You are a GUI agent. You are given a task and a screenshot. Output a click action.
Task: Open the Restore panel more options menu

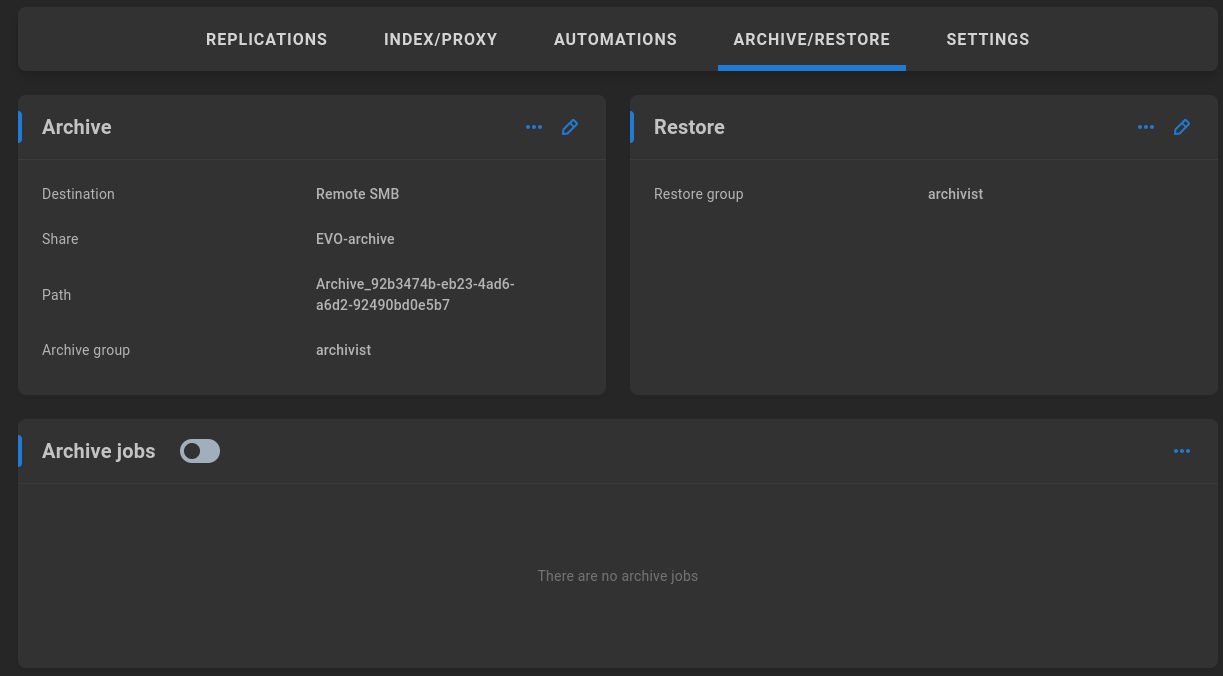pos(1146,127)
